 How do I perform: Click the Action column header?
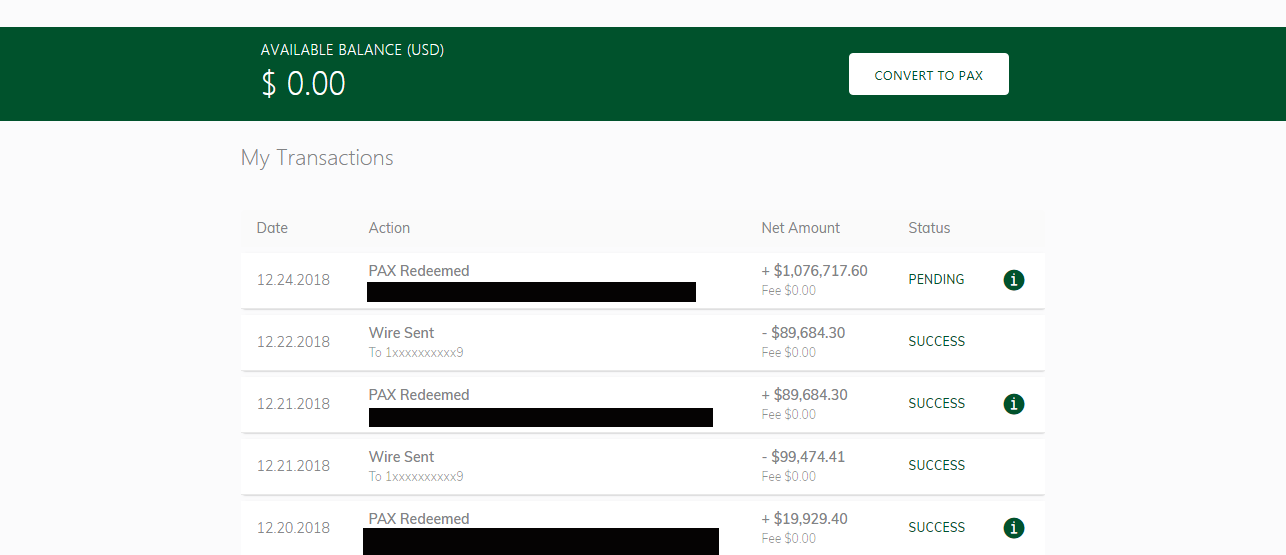pyautogui.click(x=389, y=228)
